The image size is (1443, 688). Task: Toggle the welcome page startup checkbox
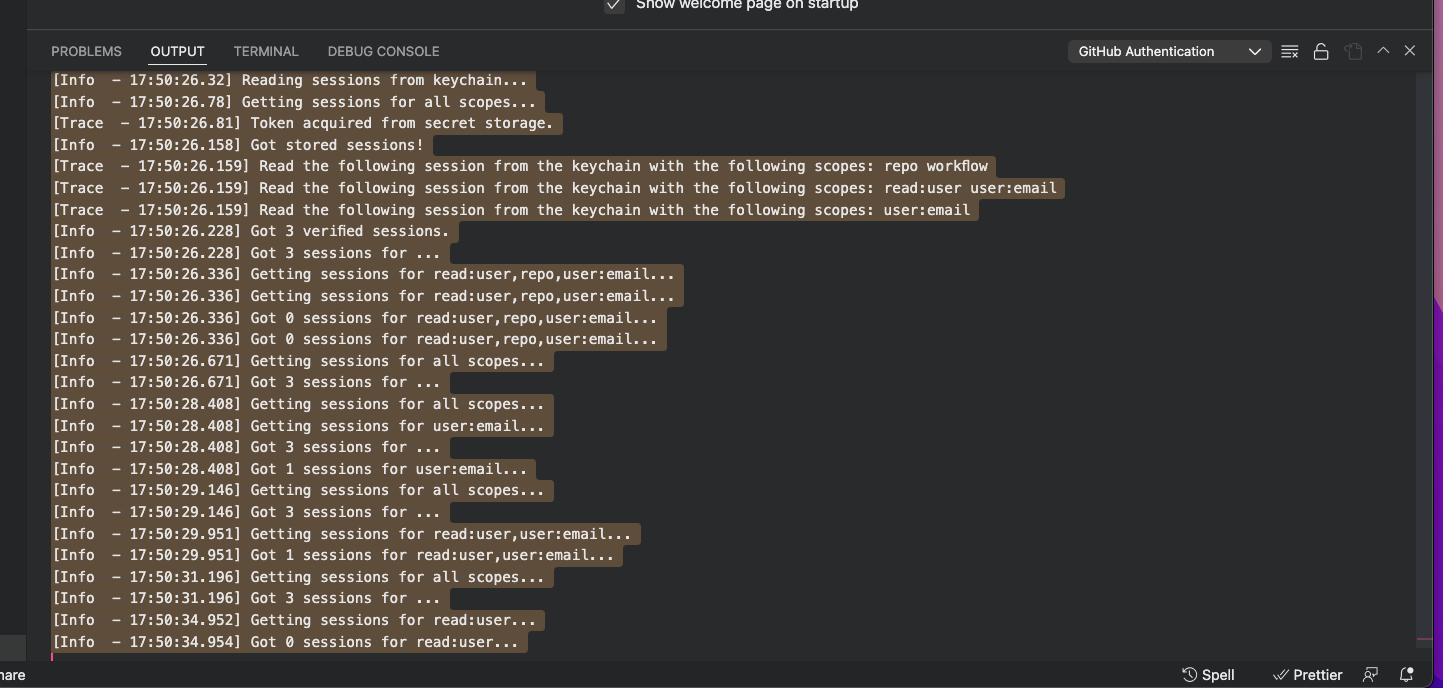613,5
